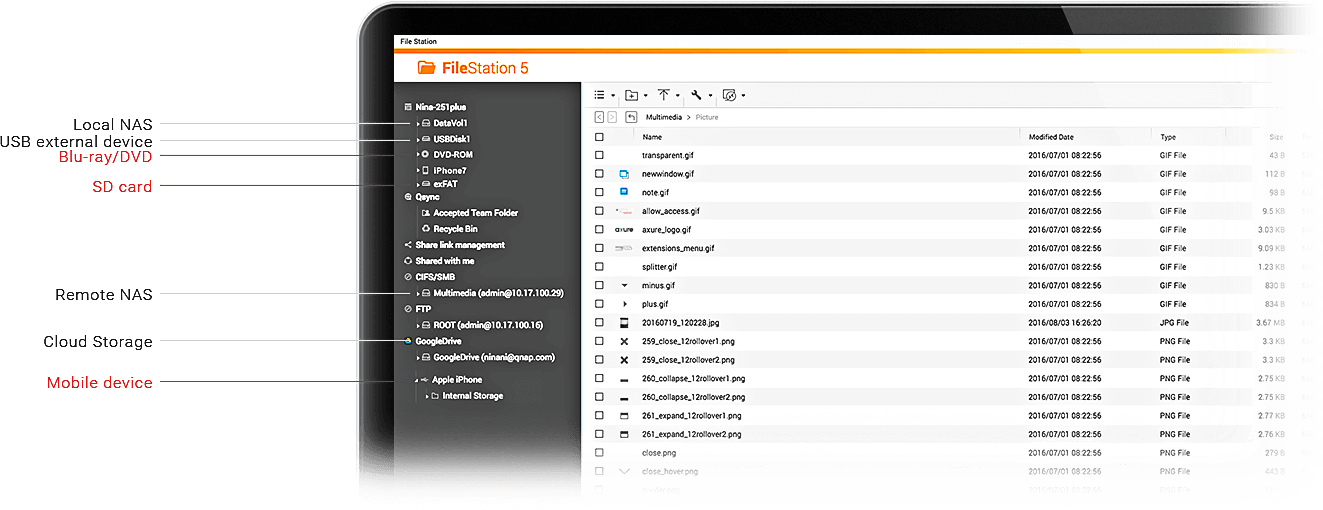The image size is (1323, 510).
Task: Click the Qsync sync icon
Action: [408, 197]
